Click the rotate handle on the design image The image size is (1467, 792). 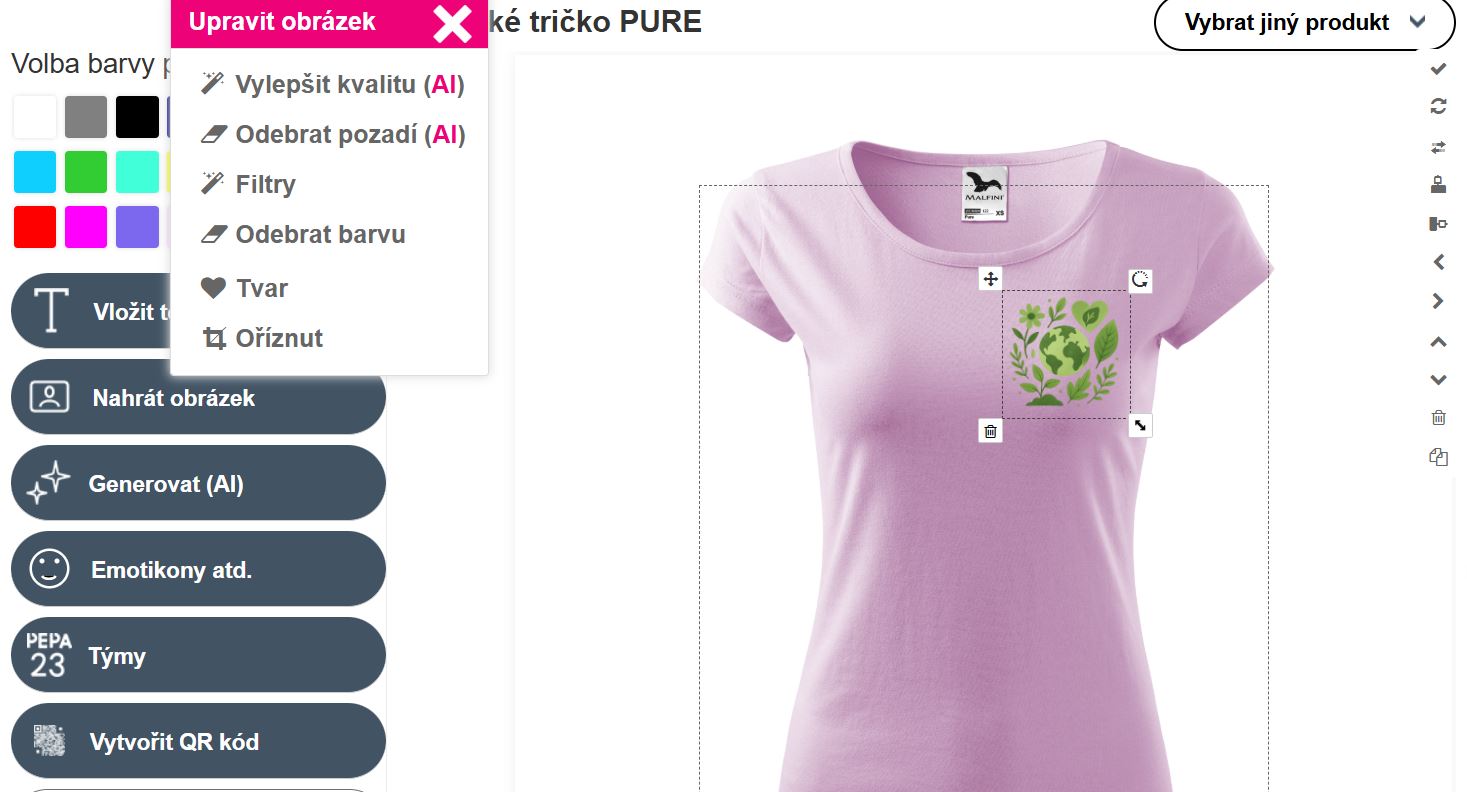pos(1140,280)
